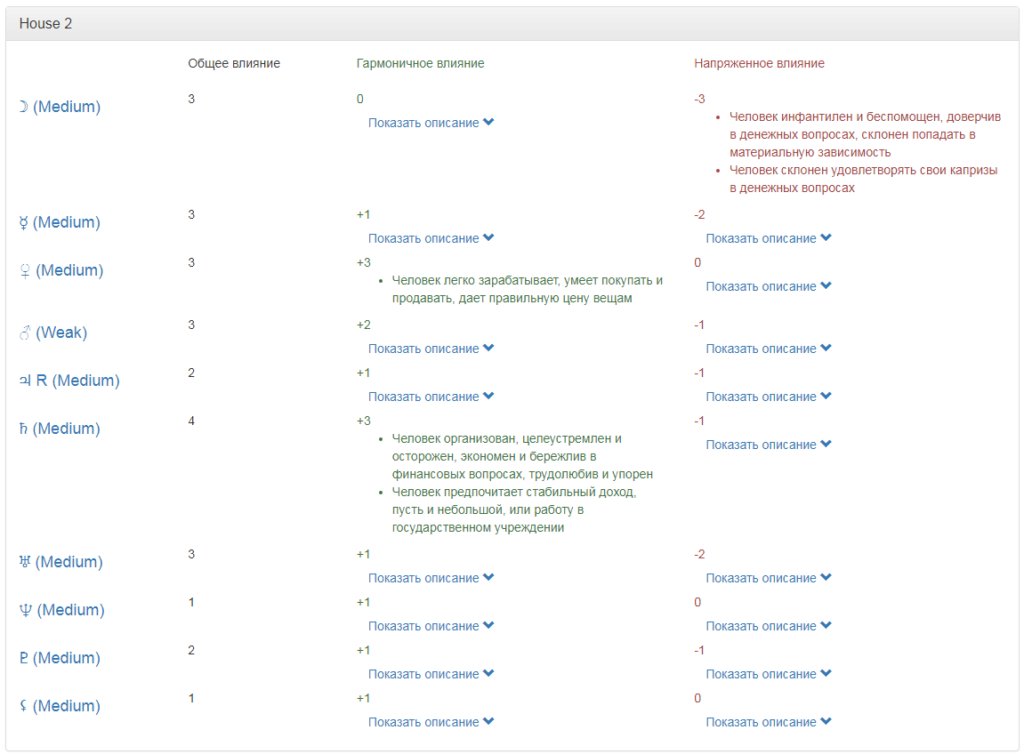
Task: Expand Moon harmonious influence description
Action: coord(431,123)
